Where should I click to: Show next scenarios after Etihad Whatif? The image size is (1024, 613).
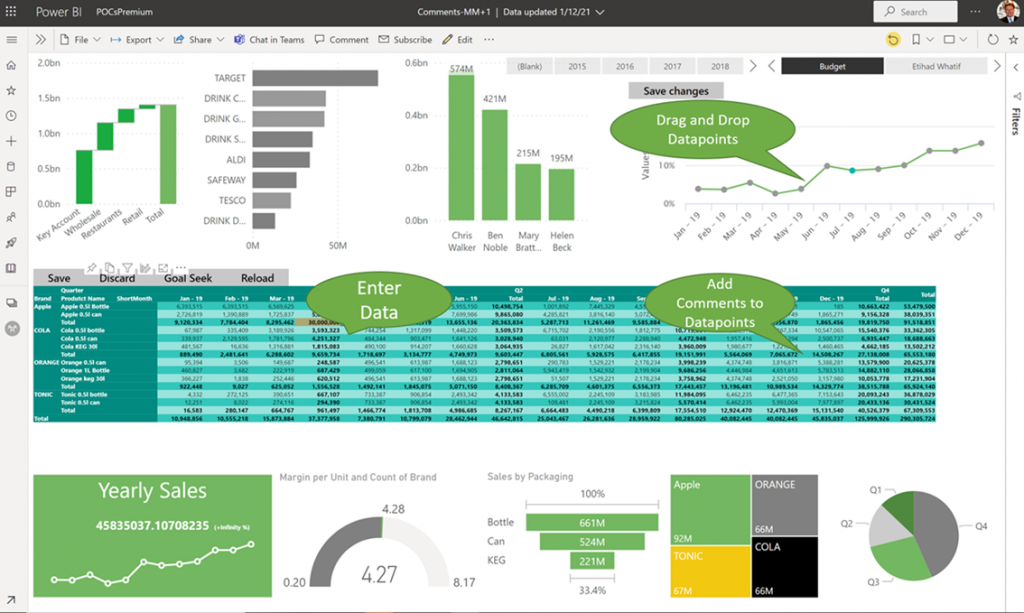[x=997, y=66]
